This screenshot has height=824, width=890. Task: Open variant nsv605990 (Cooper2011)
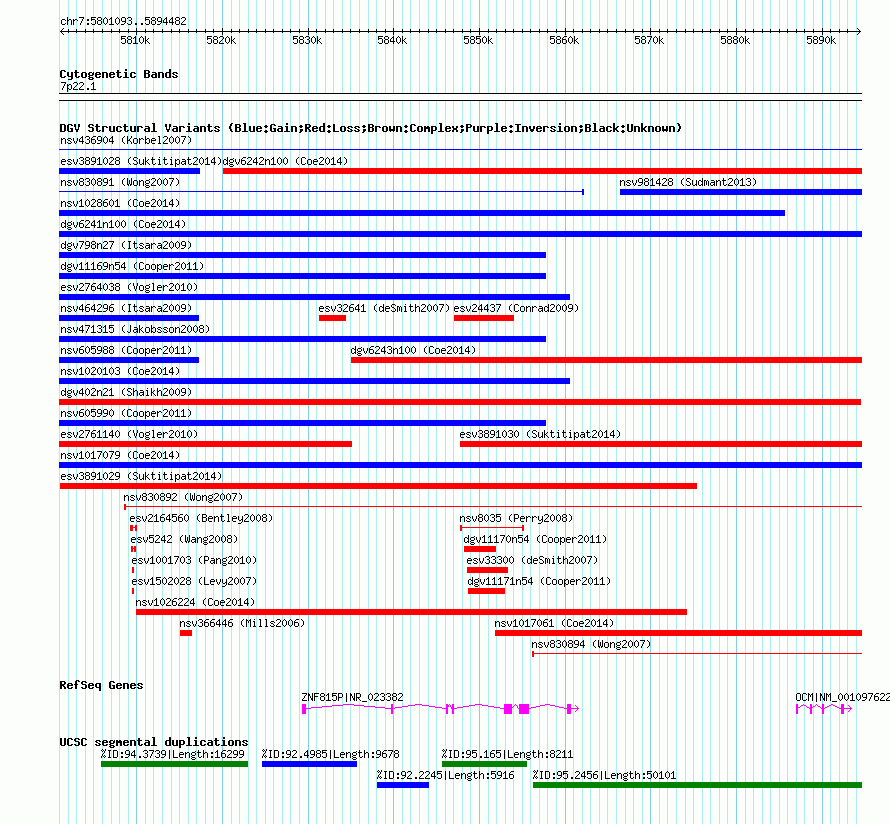(126, 413)
